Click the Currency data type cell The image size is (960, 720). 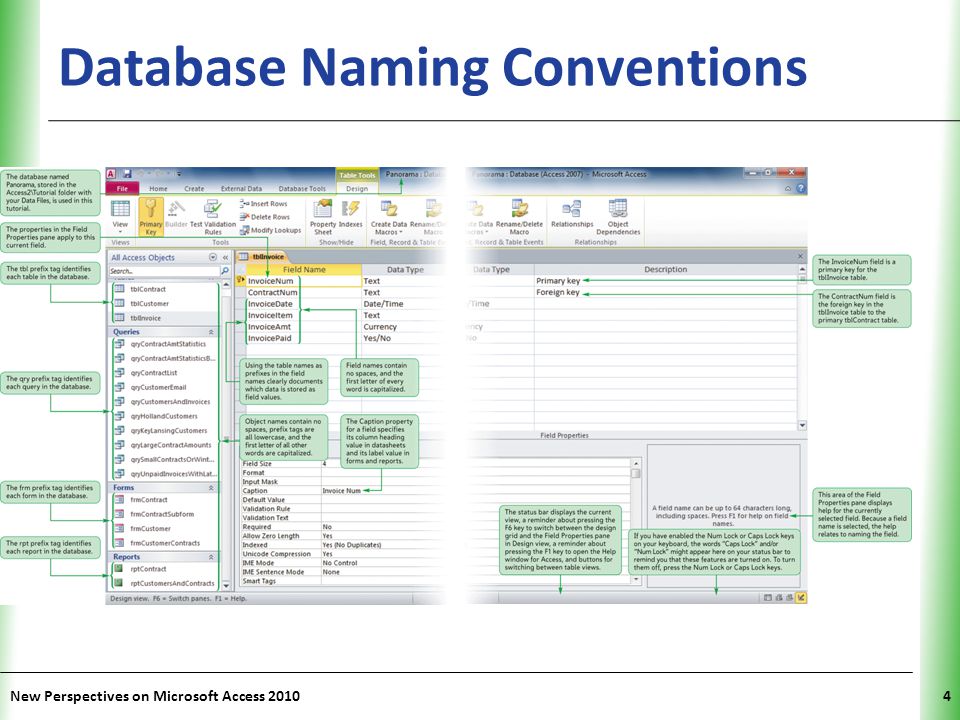404,327
